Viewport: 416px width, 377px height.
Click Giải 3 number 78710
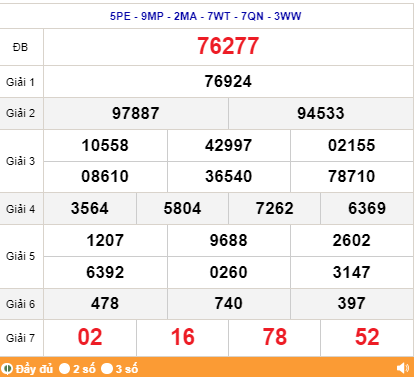[x=352, y=176]
